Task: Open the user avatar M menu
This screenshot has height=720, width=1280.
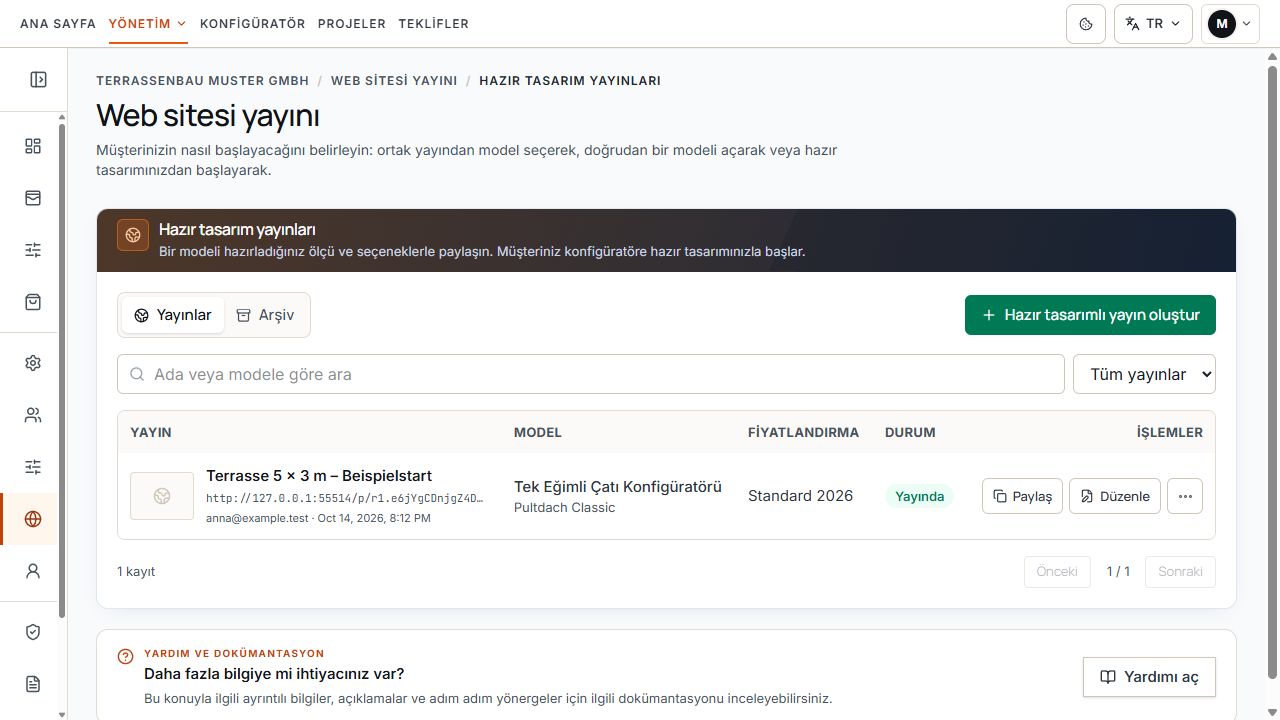Action: (1230, 23)
